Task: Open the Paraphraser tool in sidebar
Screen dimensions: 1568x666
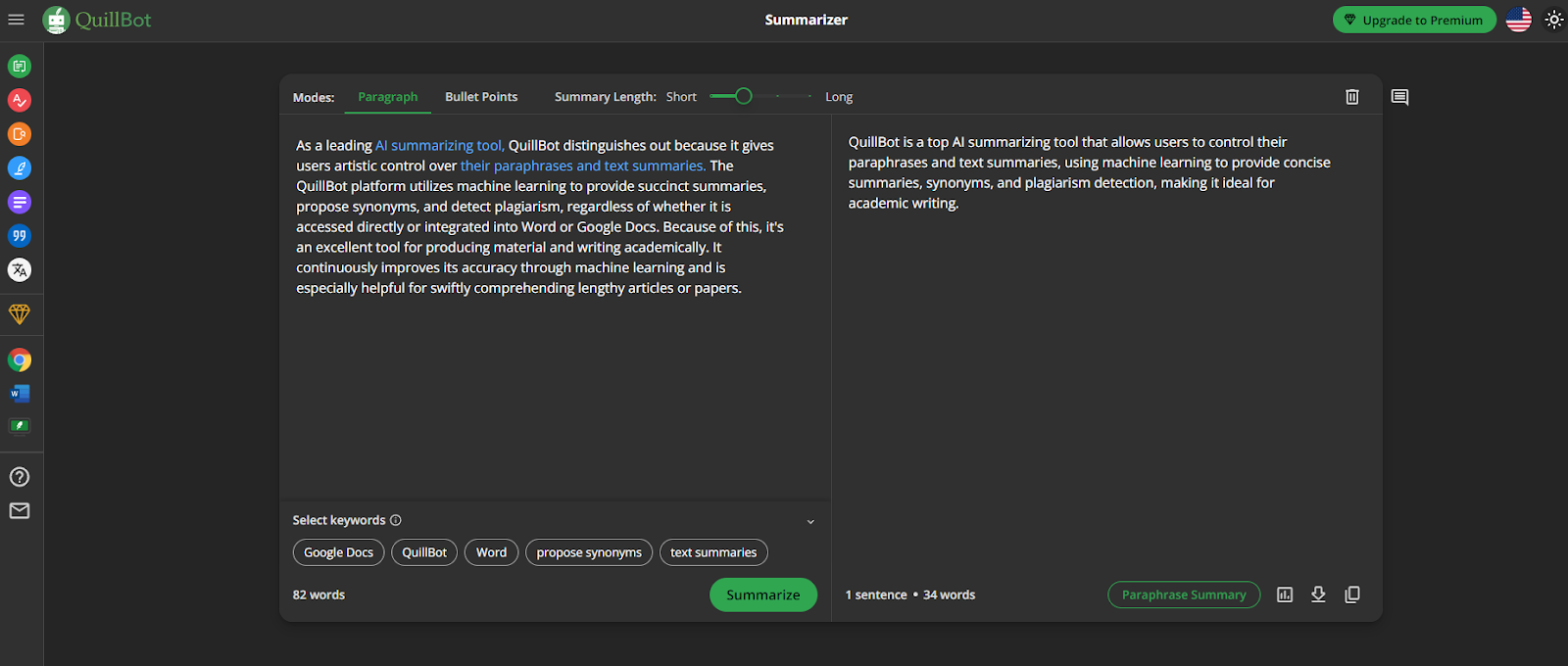Action: pos(20,67)
